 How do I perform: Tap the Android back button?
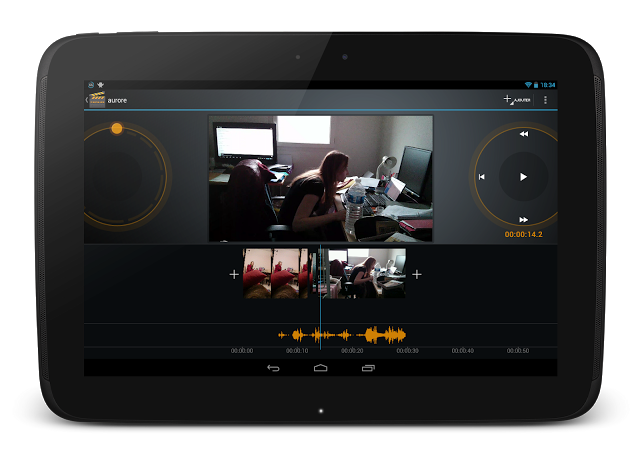[x=273, y=368]
